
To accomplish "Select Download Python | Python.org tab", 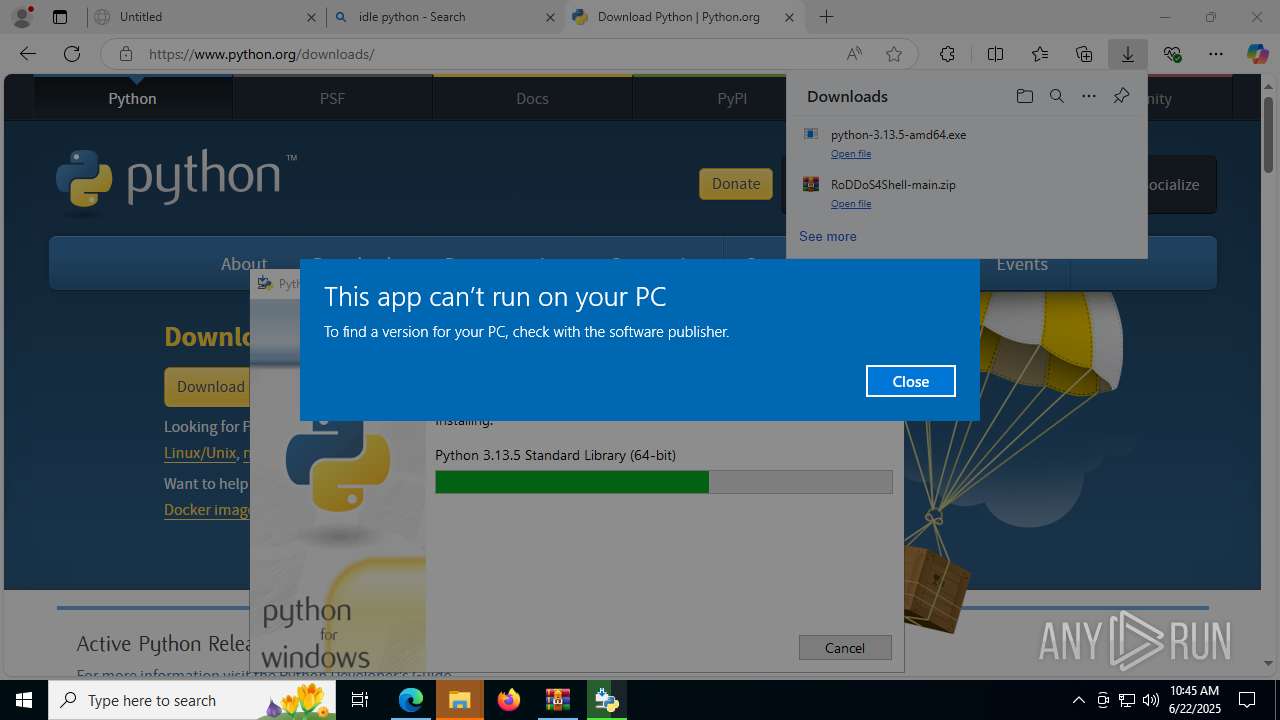I will [685, 17].
